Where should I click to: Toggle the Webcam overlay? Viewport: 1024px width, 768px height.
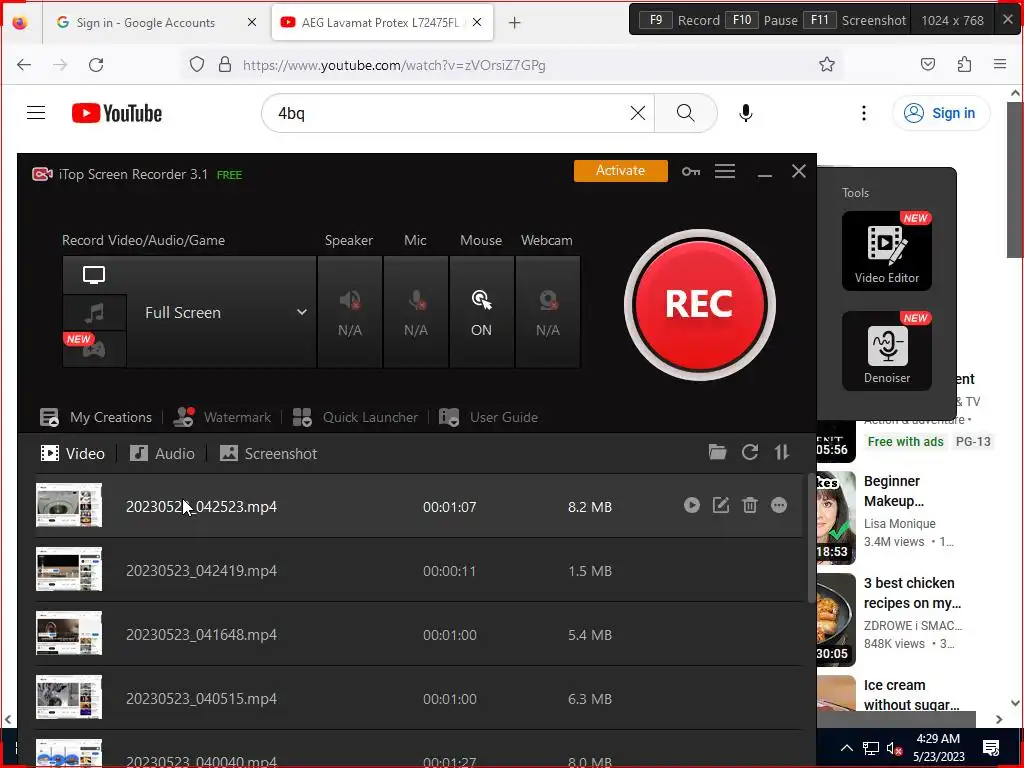click(x=547, y=312)
